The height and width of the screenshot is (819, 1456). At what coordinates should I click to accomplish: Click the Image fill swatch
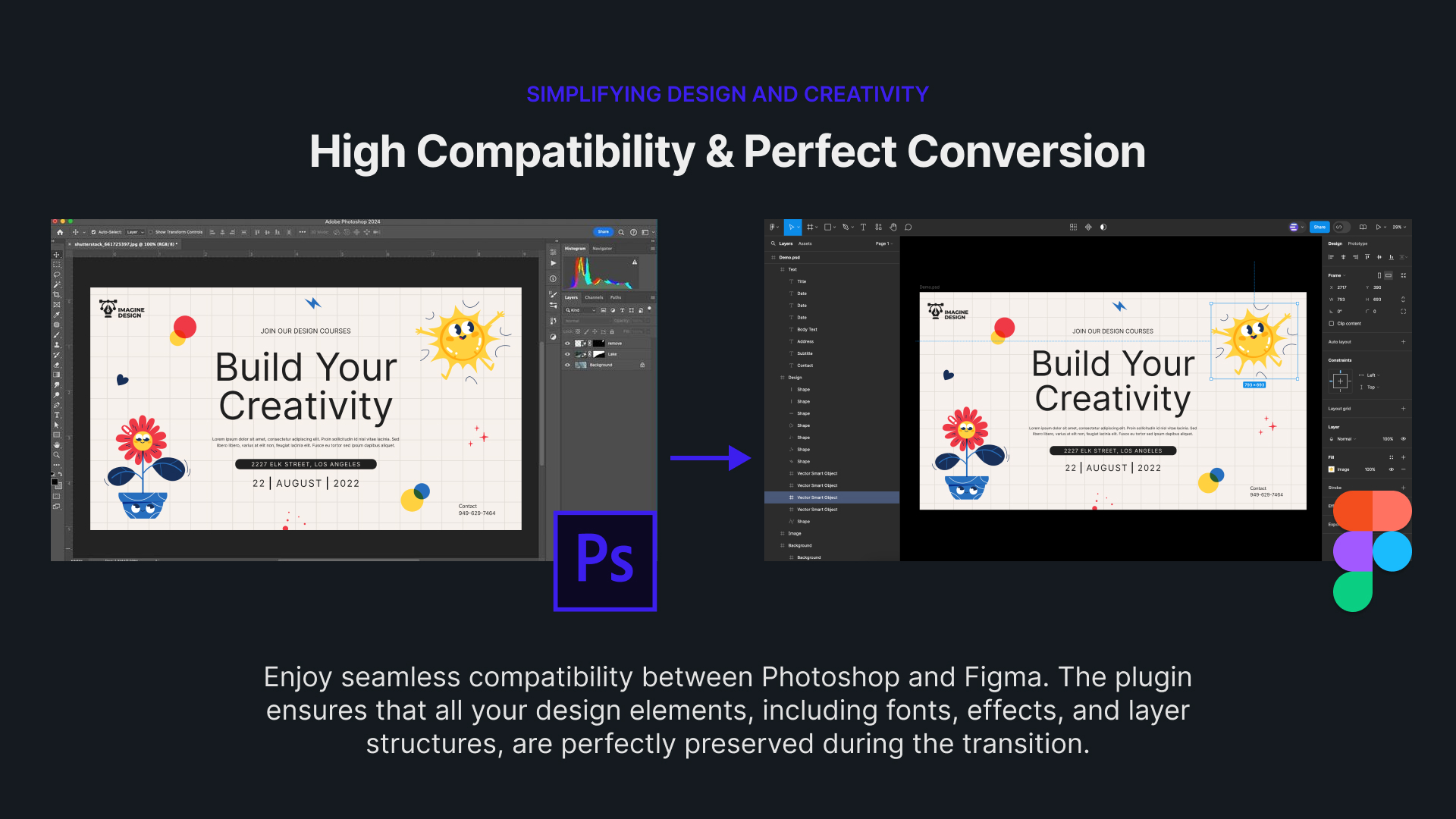tap(1332, 469)
